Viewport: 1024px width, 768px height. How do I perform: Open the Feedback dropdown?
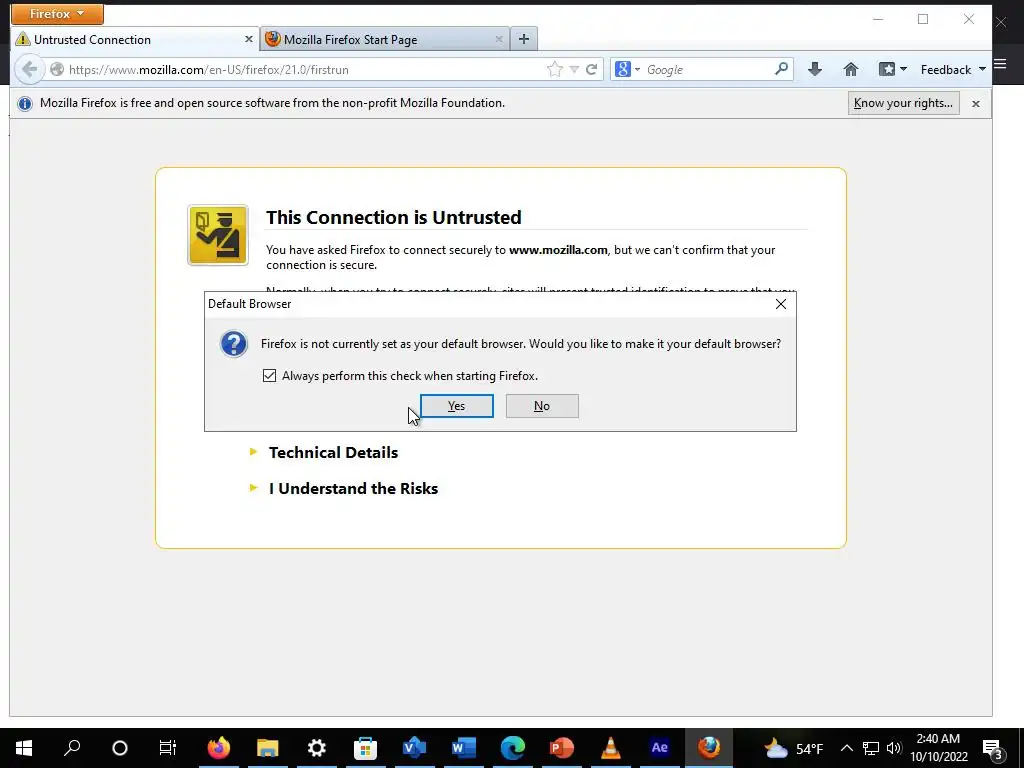coord(953,69)
